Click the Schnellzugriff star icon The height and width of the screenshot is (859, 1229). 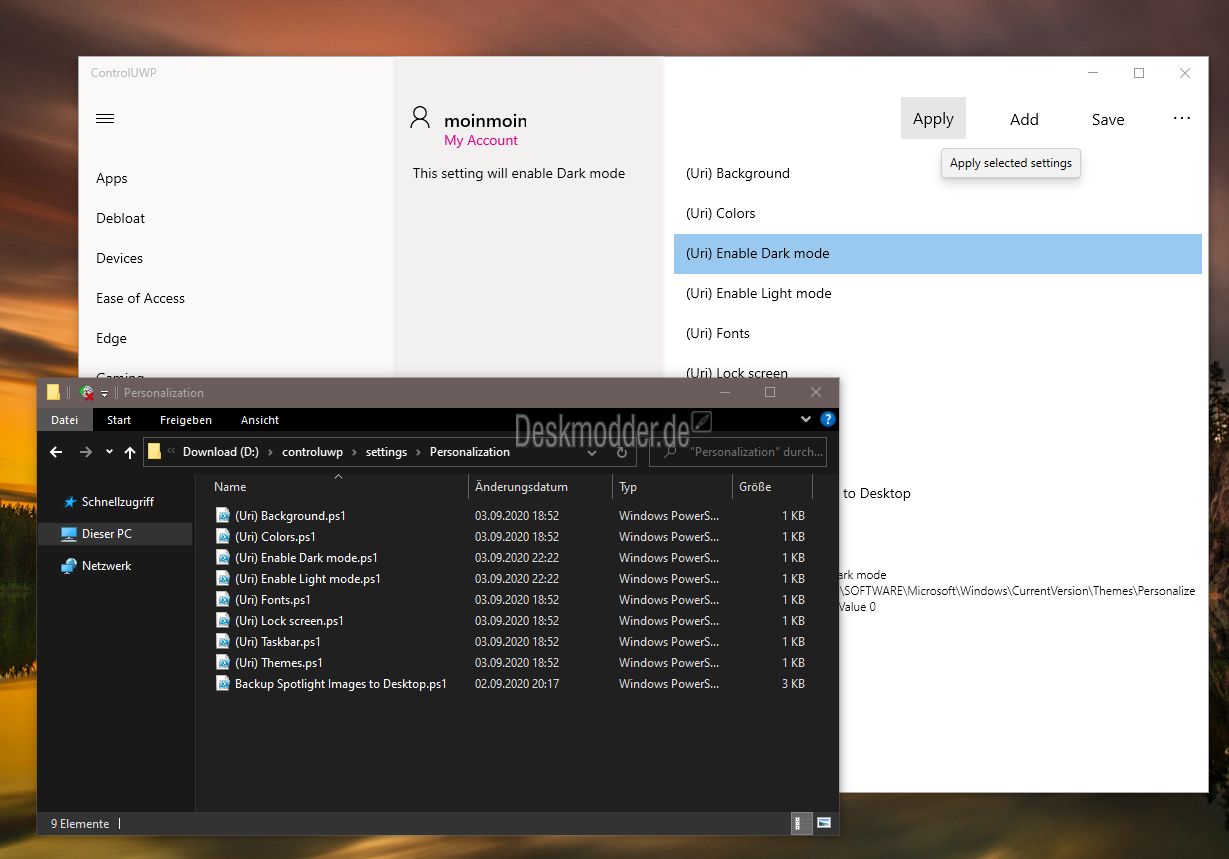click(x=69, y=502)
